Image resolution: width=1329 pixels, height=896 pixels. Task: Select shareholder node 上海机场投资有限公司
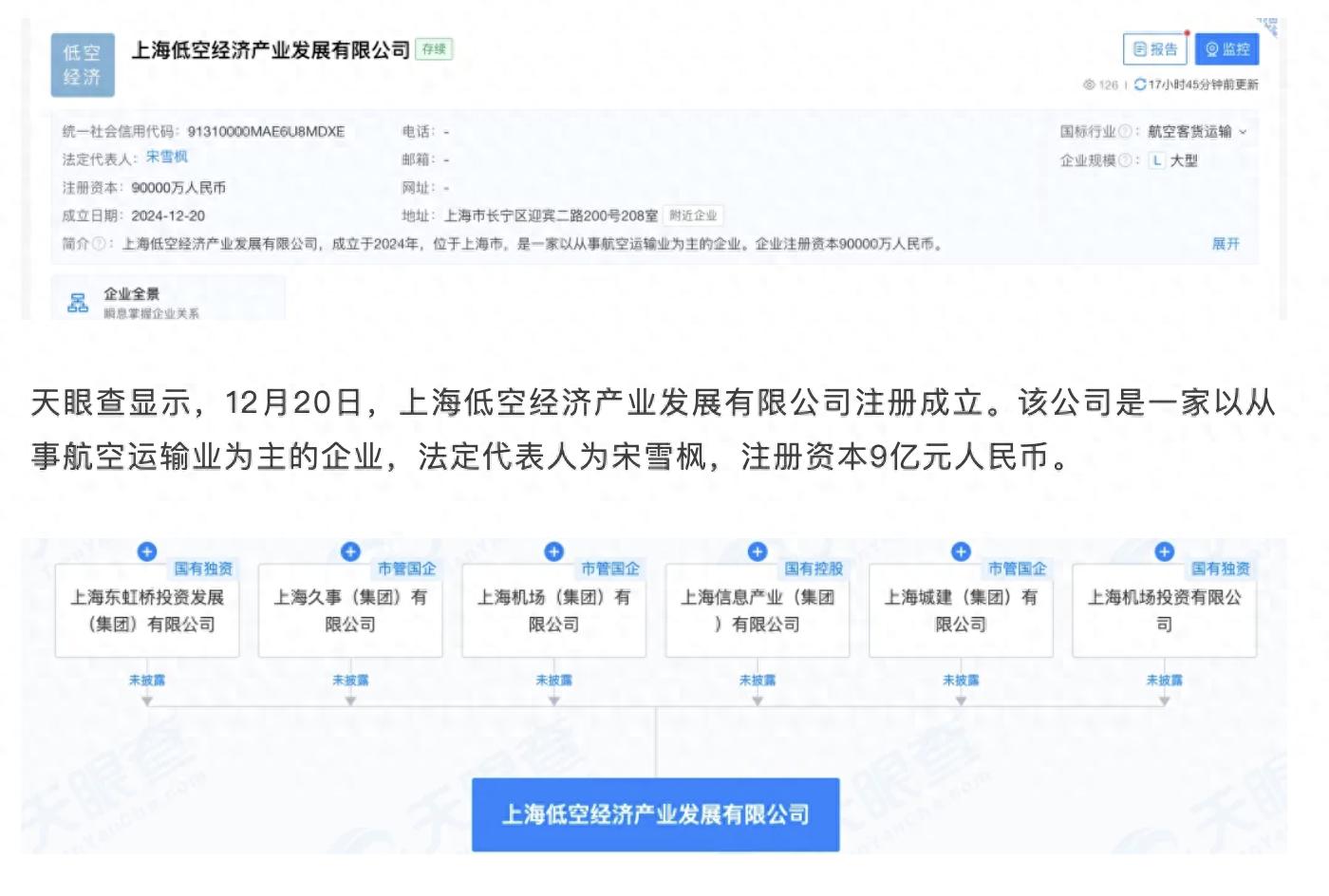coord(1165,610)
